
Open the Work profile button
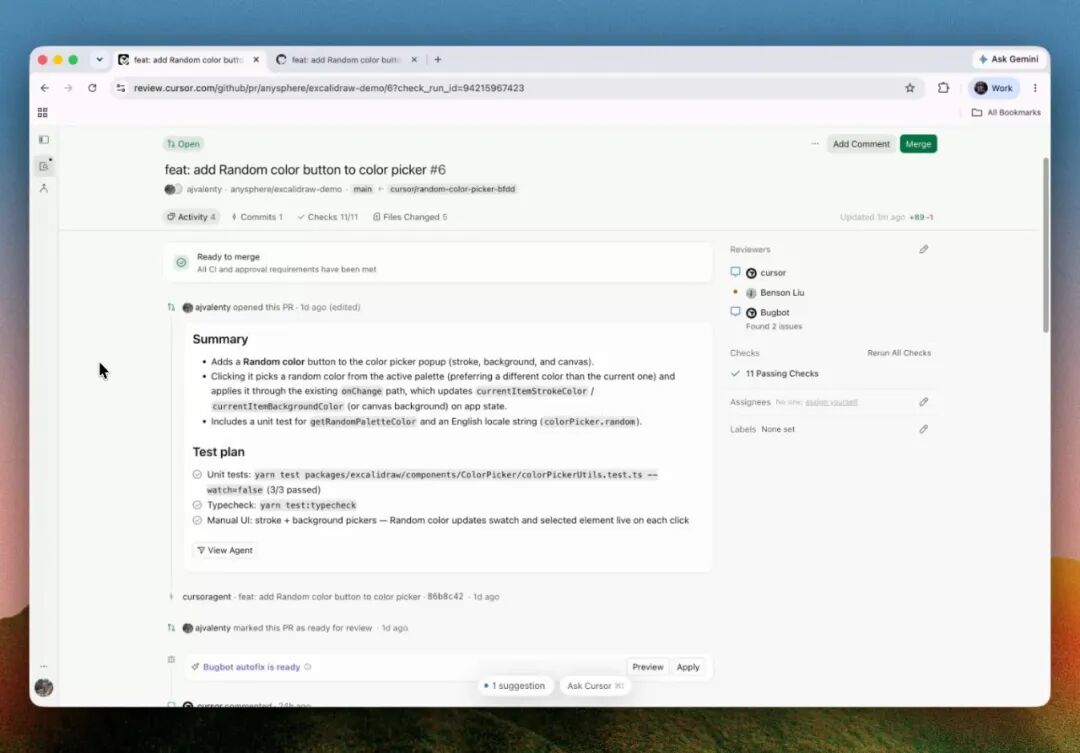click(x=993, y=88)
